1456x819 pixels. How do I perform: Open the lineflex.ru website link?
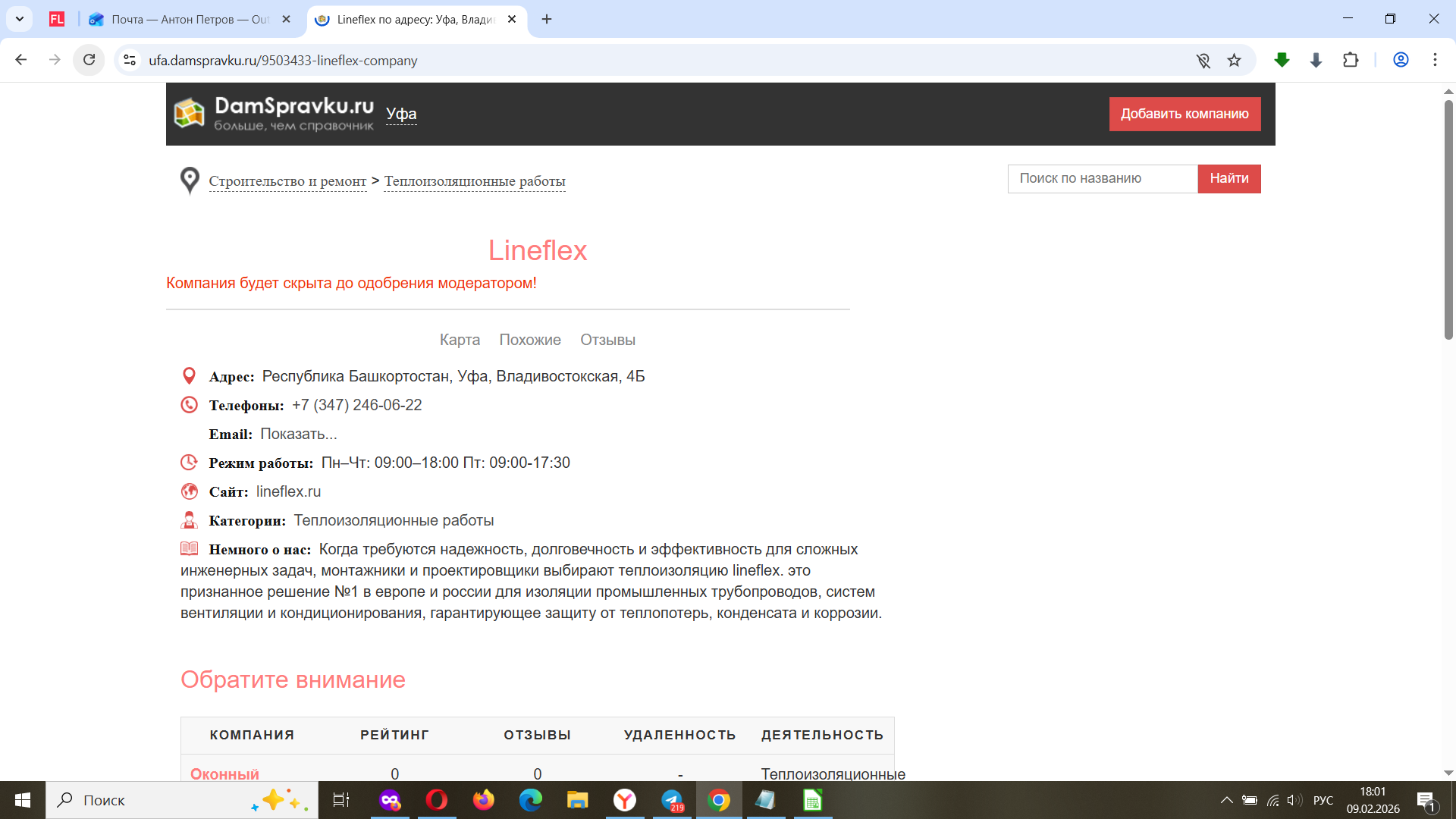(288, 491)
